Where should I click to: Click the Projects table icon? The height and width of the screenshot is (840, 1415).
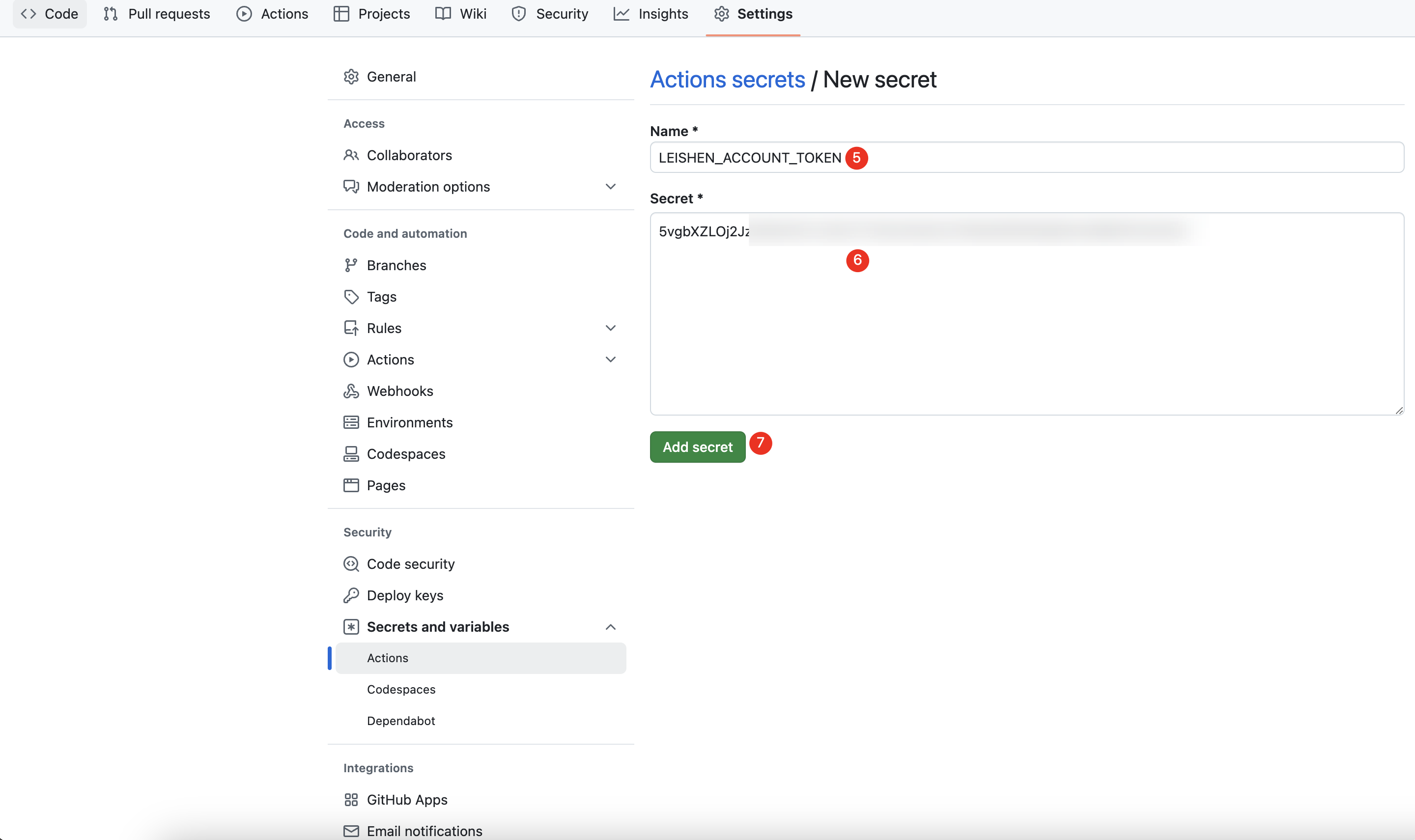(341, 14)
